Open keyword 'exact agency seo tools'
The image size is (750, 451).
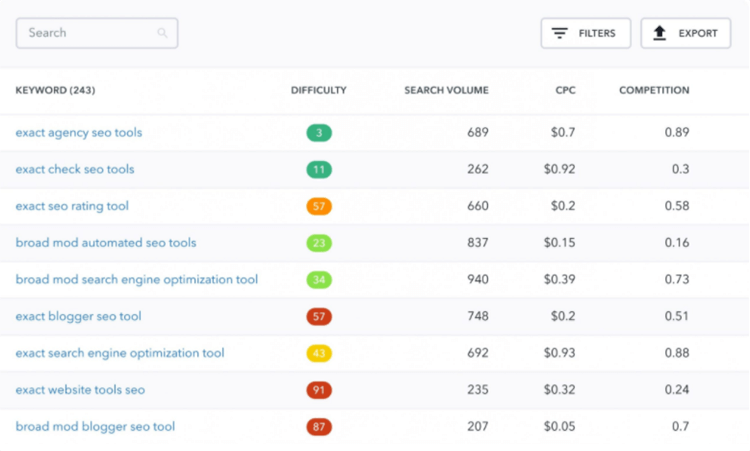pos(79,132)
